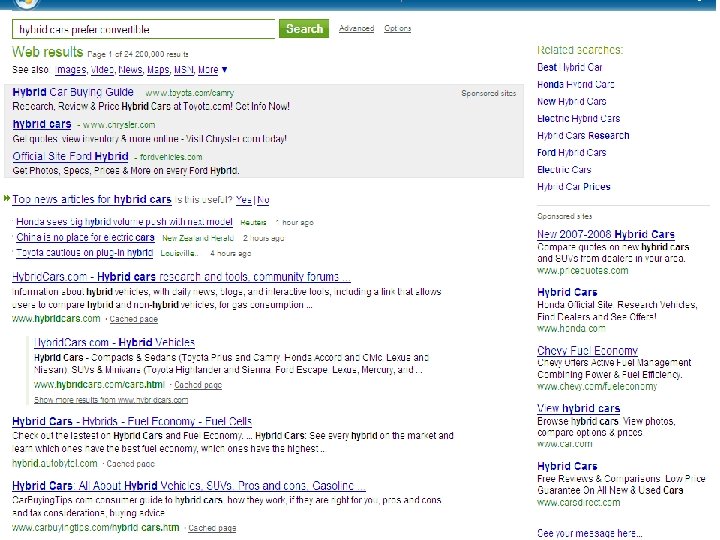Screen dimensions: 720x540
Task: Switch to Video results
Action: click(102, 69)
